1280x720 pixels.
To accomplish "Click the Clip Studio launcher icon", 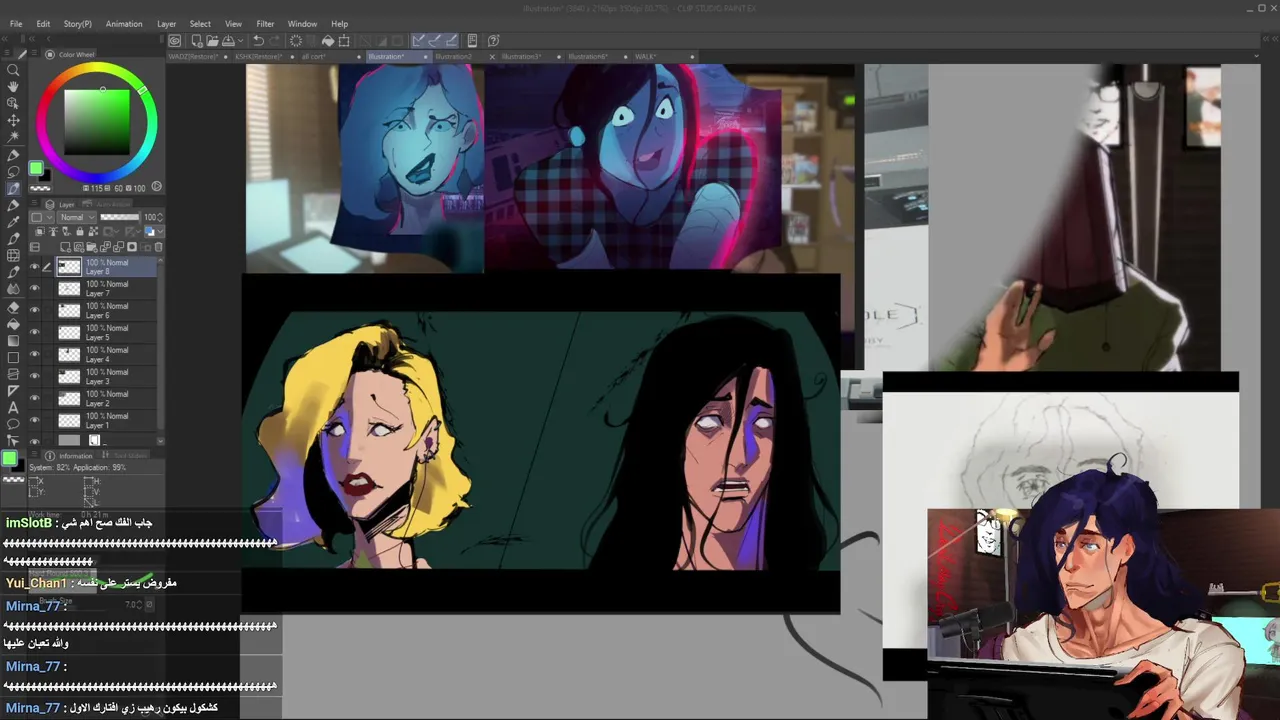I will [x=175, y=41].
